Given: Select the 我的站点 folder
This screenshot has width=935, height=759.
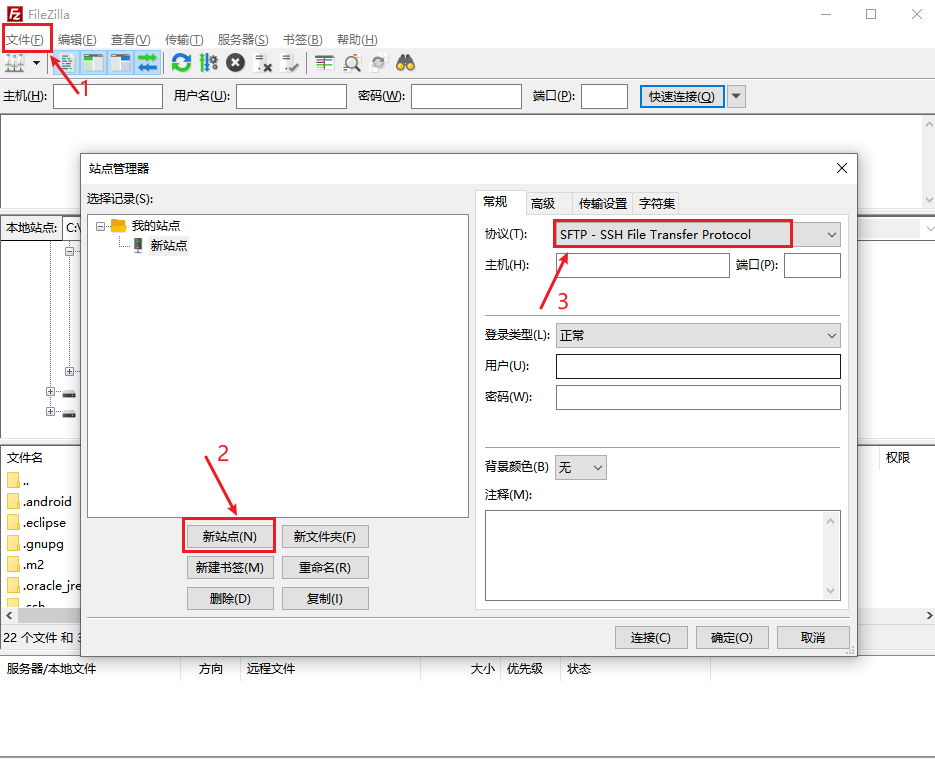Looking at the screenshot, I should point(156,226).
